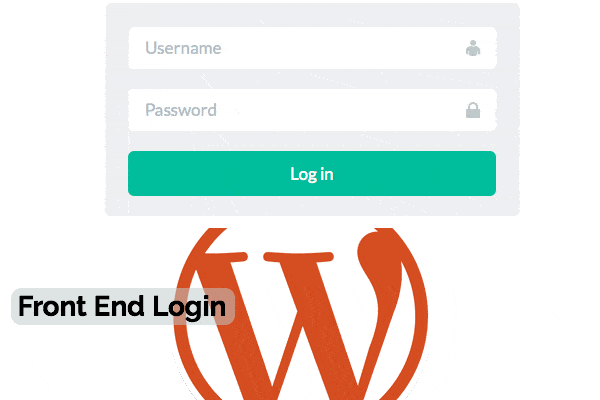The width and height of the screenshot is (600, 400).
Task: Click the gray login panel background above Username
Action: pos(312,15)
